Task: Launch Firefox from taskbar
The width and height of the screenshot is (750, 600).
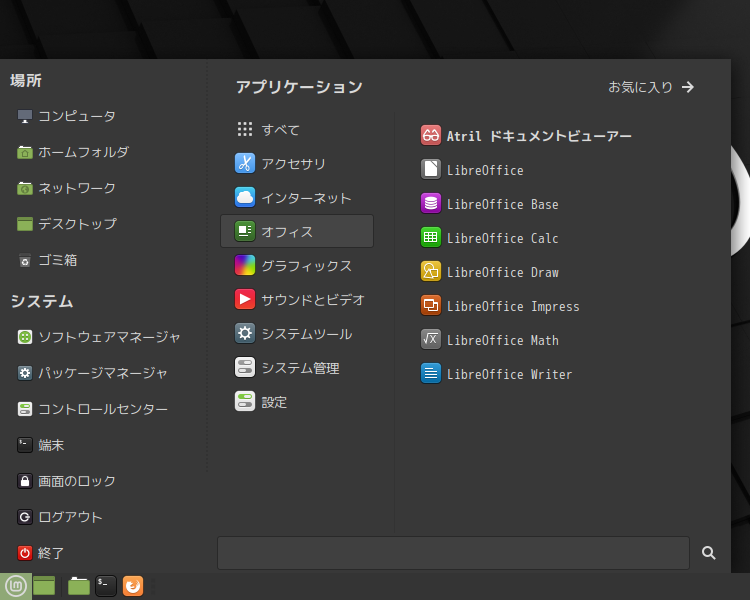Action: (x=133, y=586)
